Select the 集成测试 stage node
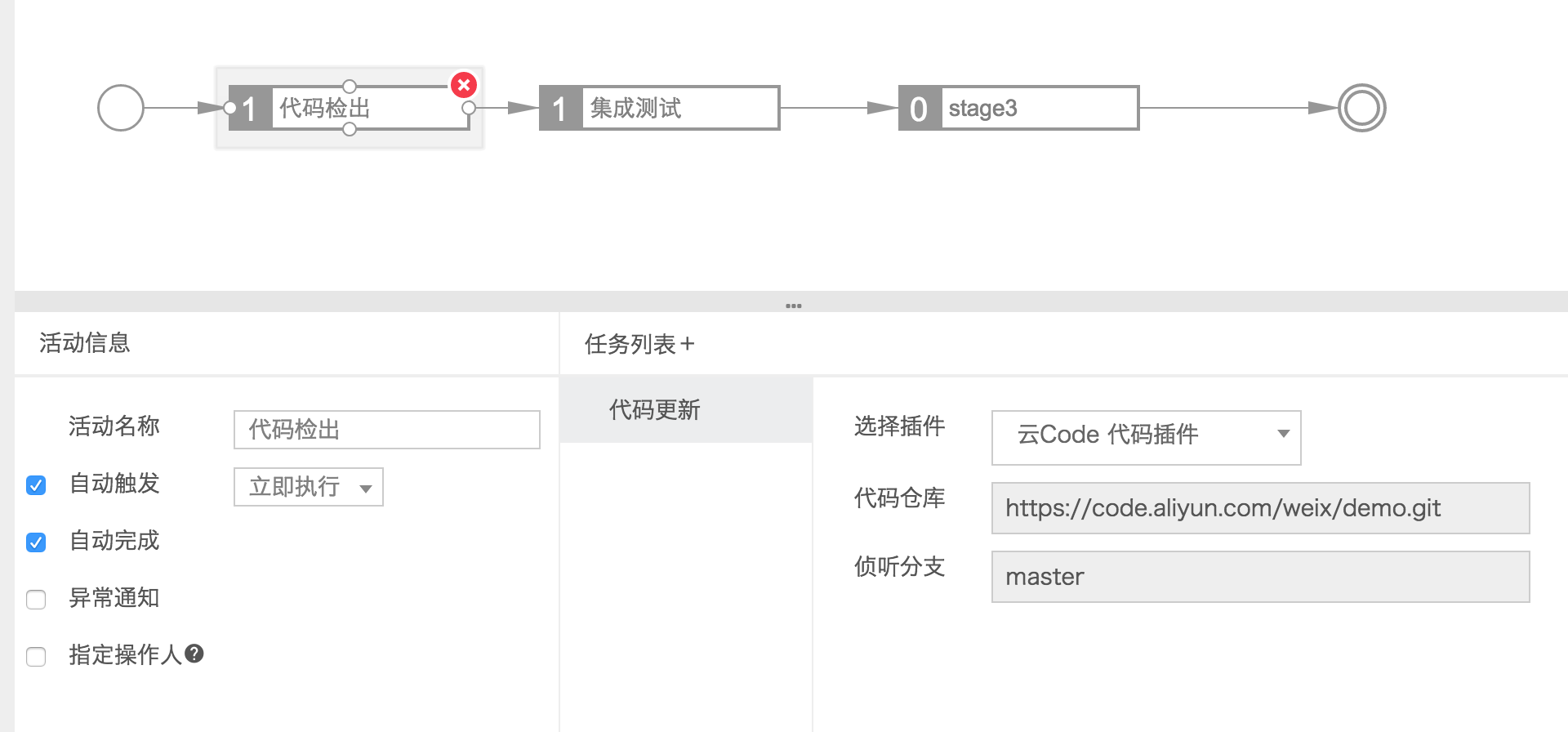Image resolution: width=1568 pixels, height=732 pixels. [x=659, y=108]
